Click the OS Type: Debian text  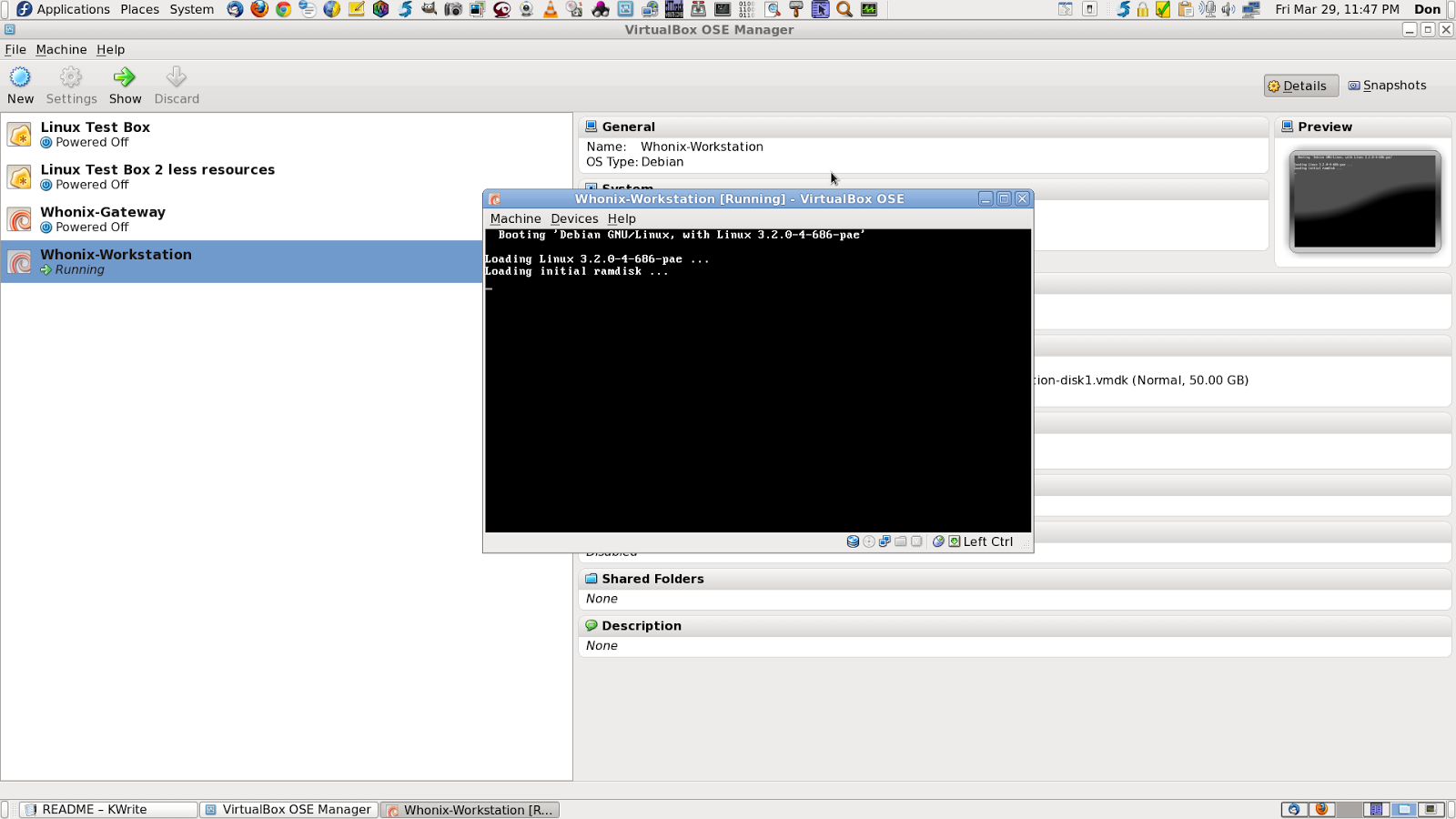click(634, 162)
